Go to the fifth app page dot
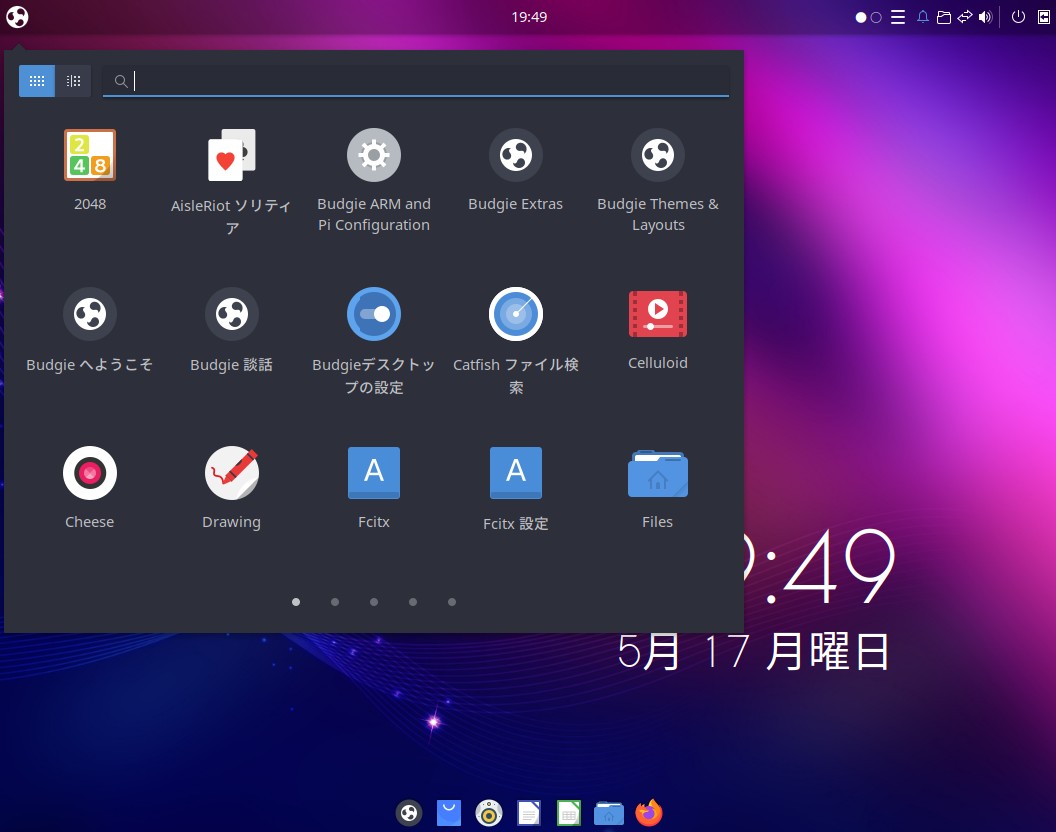This screenshot has height=832, width=1056. (x=452, y=602)
